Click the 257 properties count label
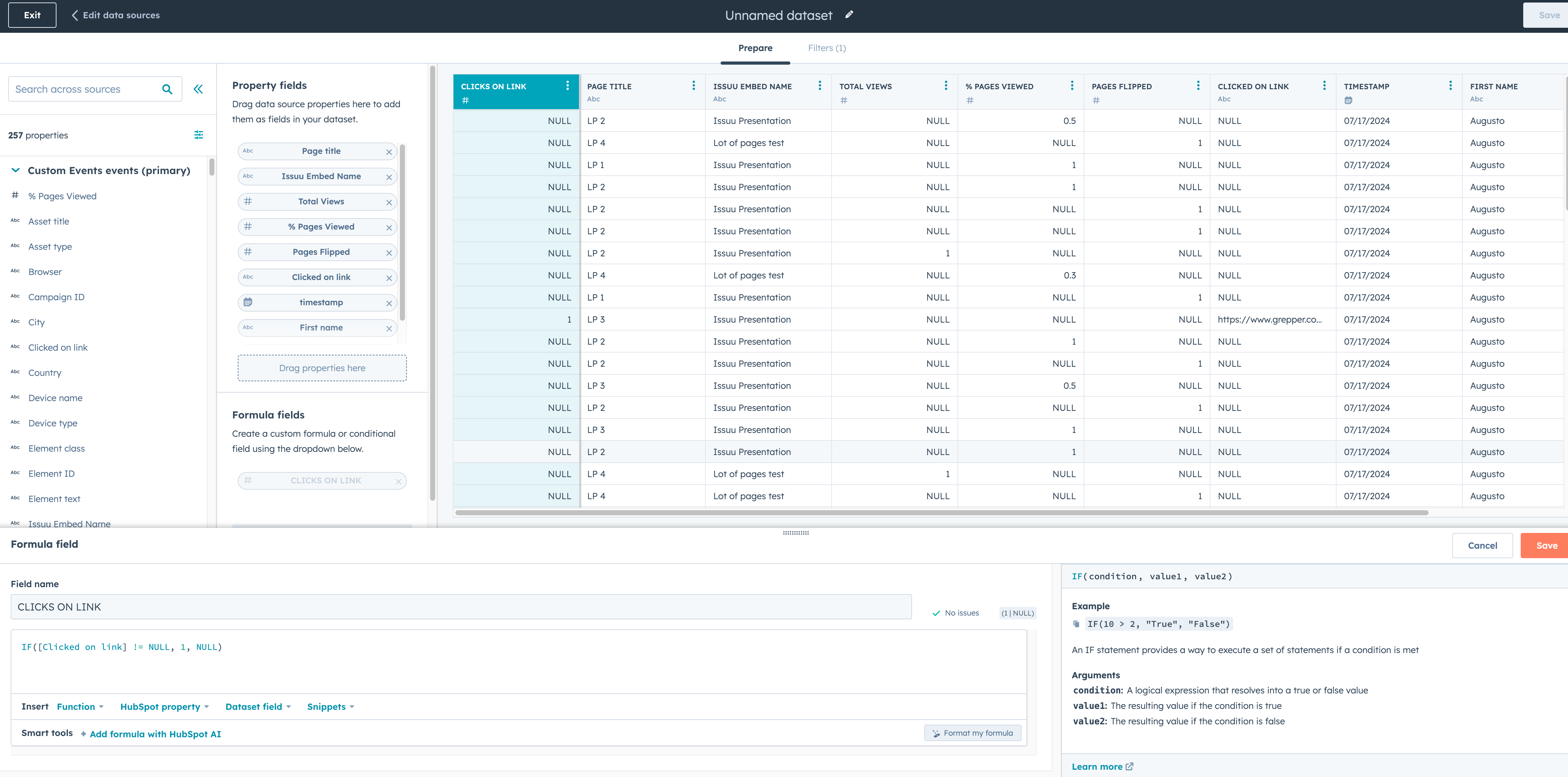The height and width of the screenshot is (777, 1568). (38, 136)
